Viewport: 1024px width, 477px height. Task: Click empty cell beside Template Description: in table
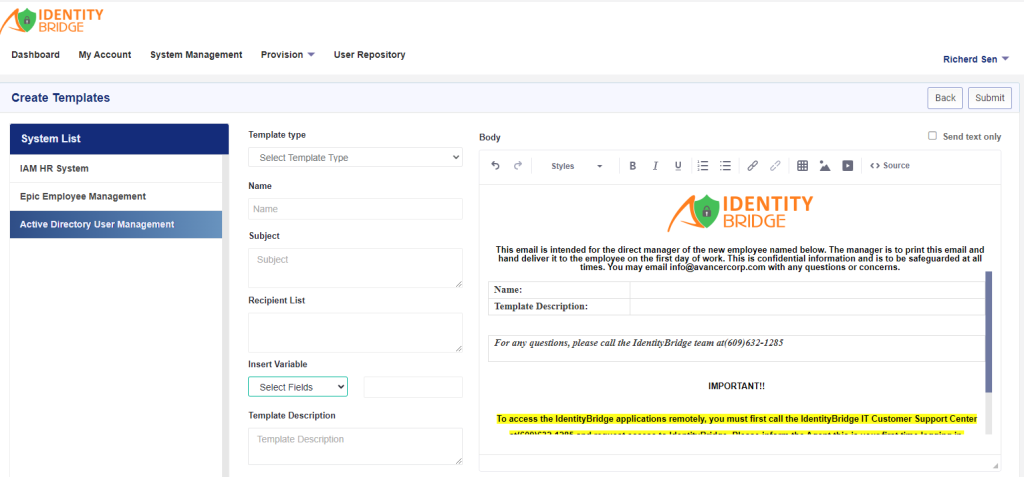(807, 306)
